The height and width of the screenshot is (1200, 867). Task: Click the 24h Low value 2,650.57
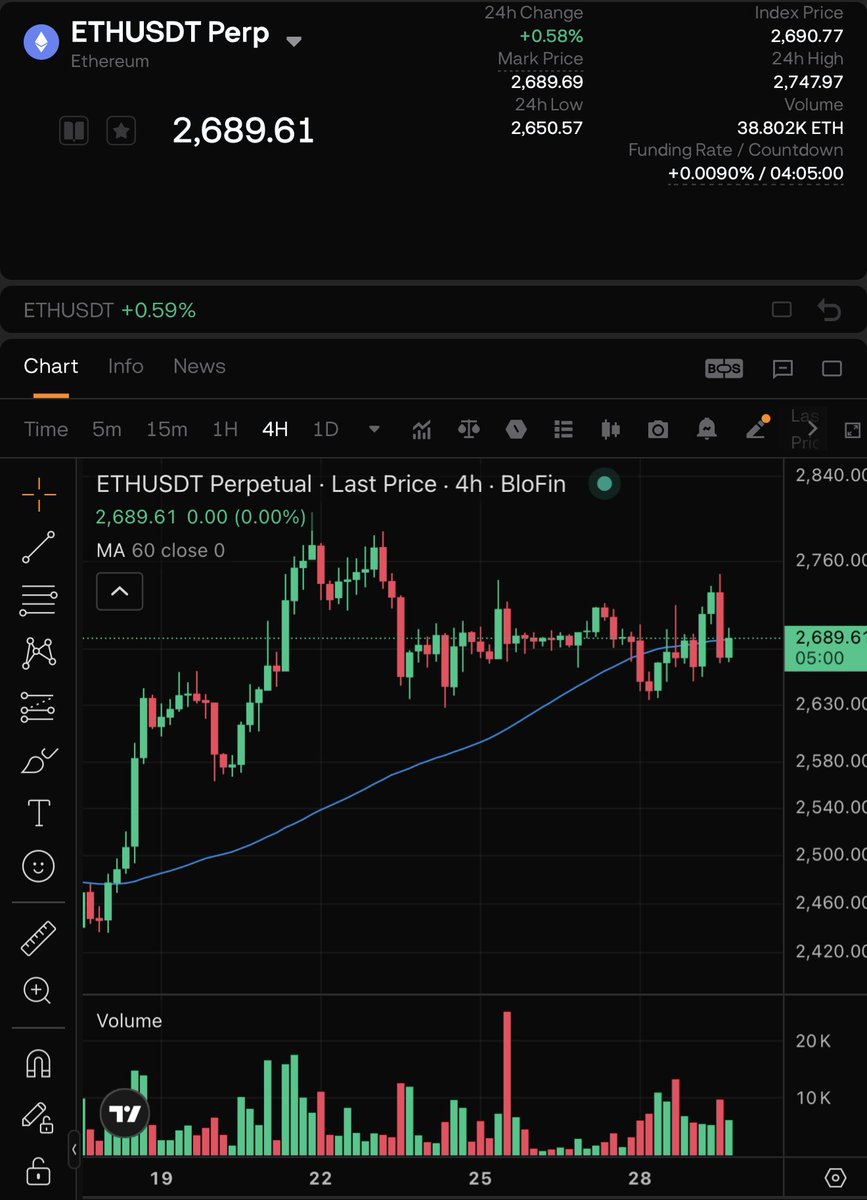coord(546,127)
